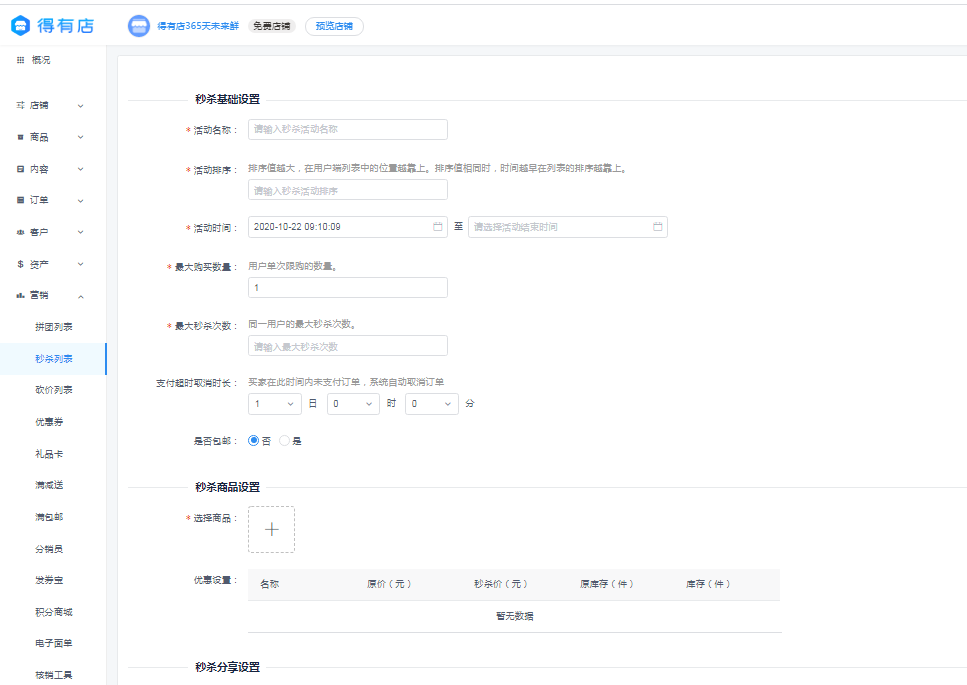The width and height of the screenshot is (967, 685).
Task: Collapse the 营销 marketing menu
Action: 81,296
